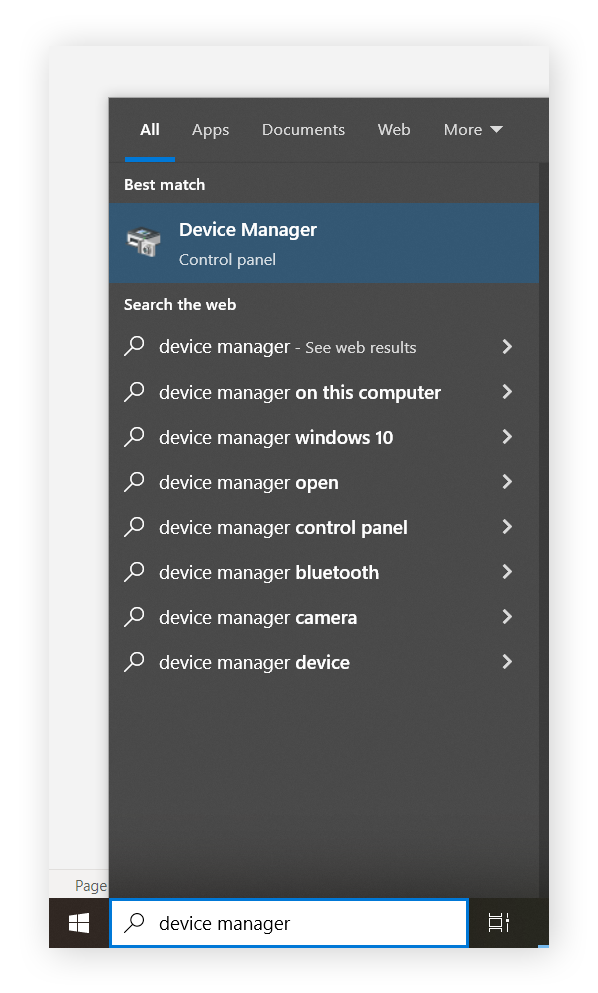Switch to the Apps tab

(x=210, y=129)
